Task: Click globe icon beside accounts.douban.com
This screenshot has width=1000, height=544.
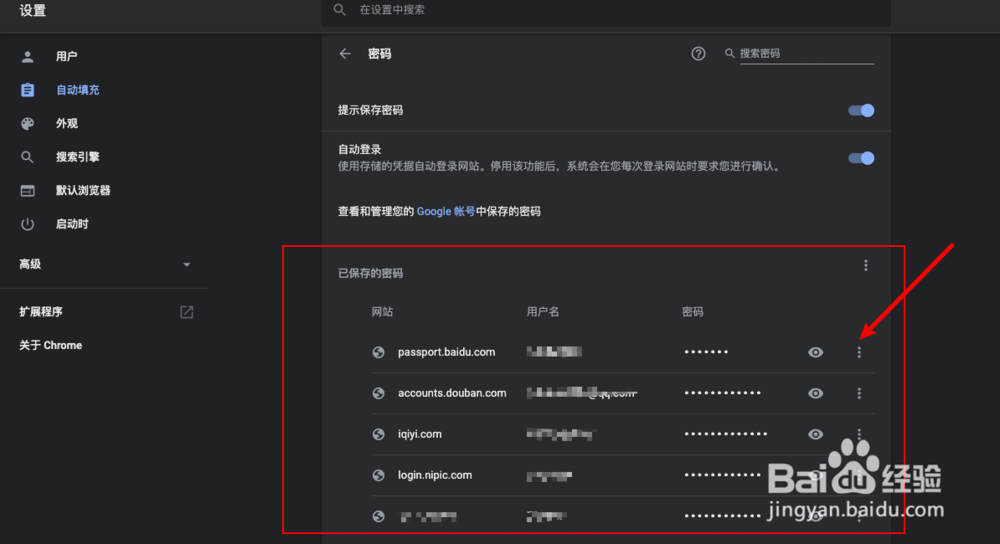Action: tap(378, 393)
